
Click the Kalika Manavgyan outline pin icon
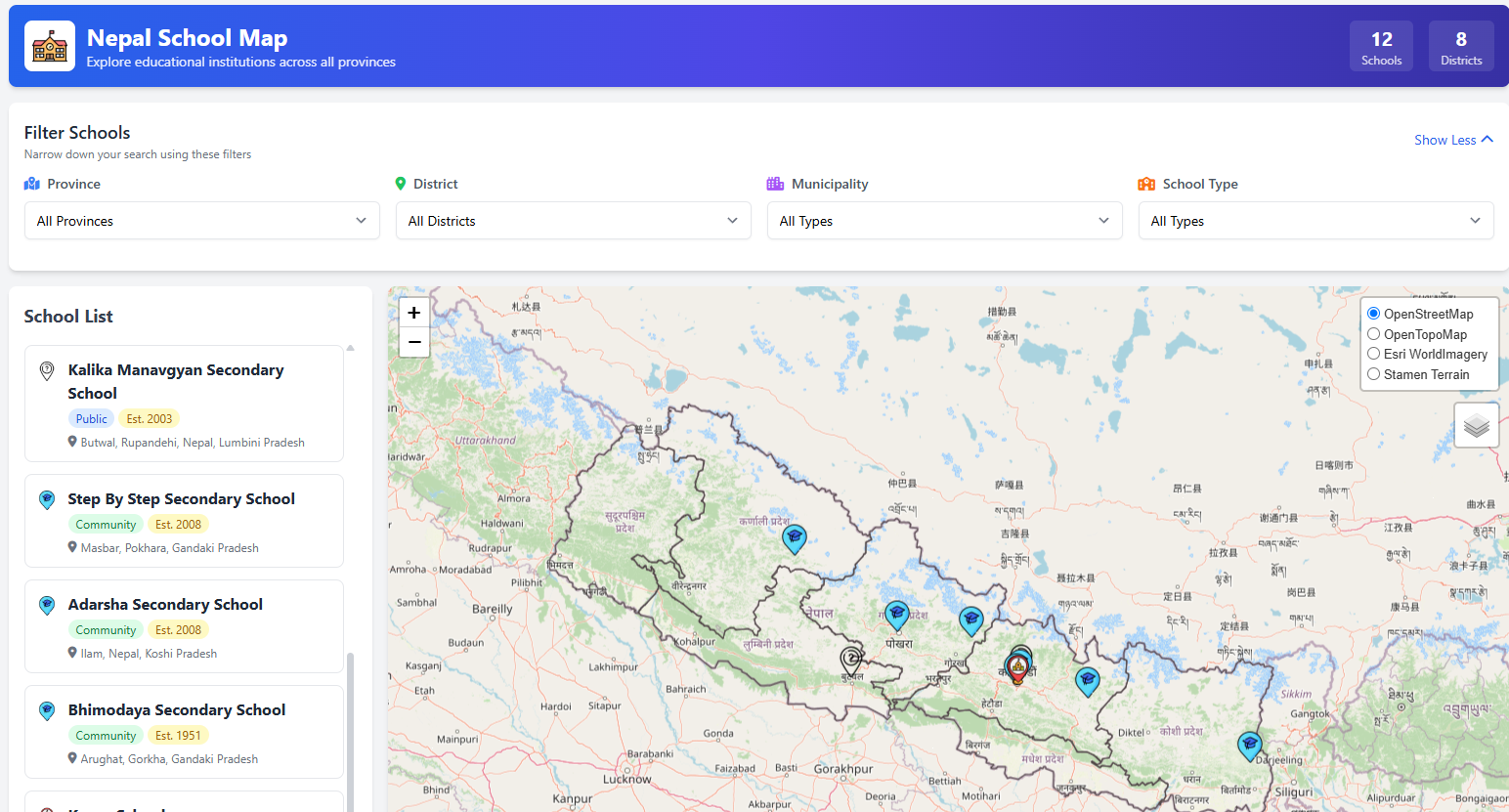point(46,371)
